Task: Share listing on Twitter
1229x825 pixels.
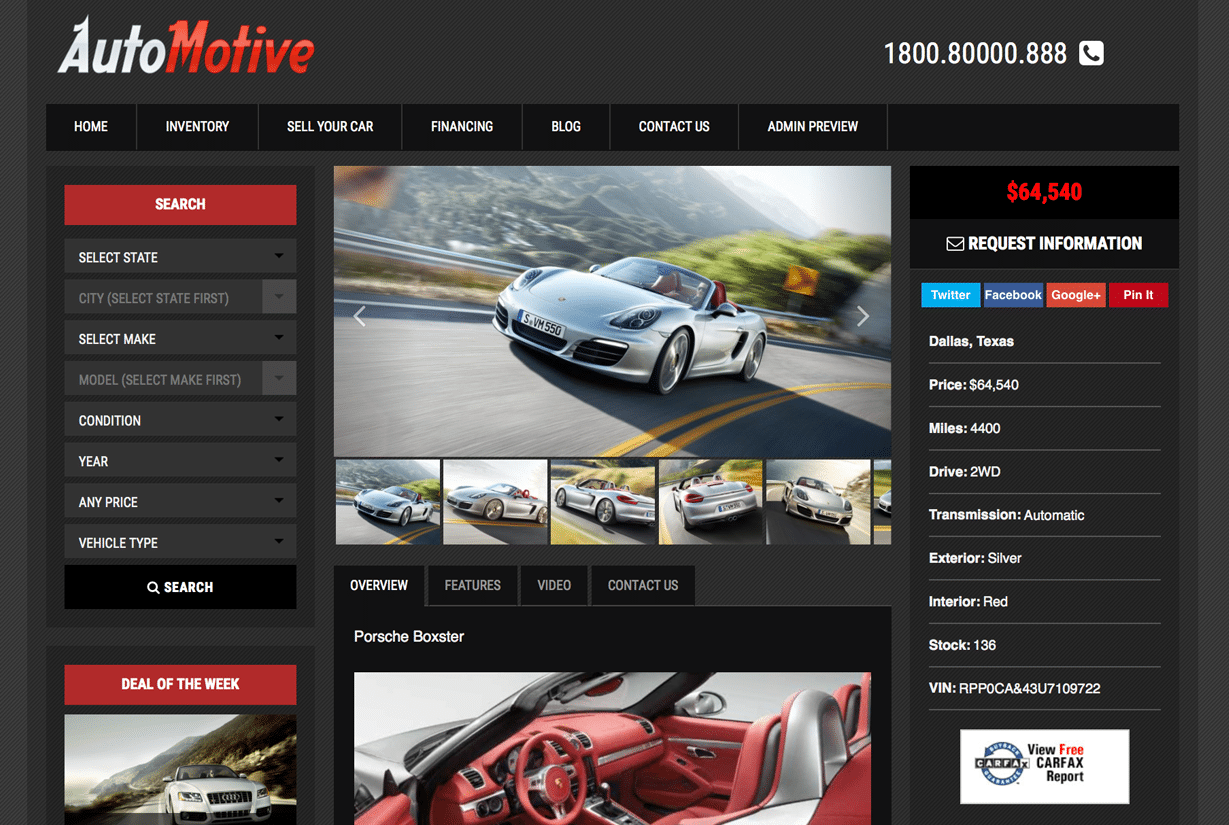Action: [x=950, y=295]
